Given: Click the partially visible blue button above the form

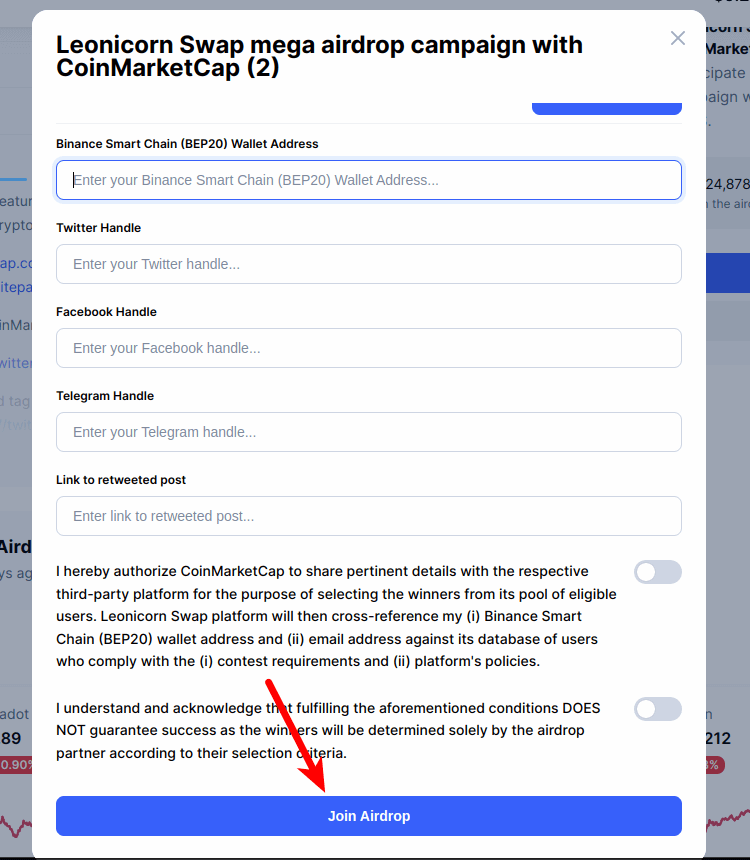Looking at the screenshot, I should tap(607, 109).
